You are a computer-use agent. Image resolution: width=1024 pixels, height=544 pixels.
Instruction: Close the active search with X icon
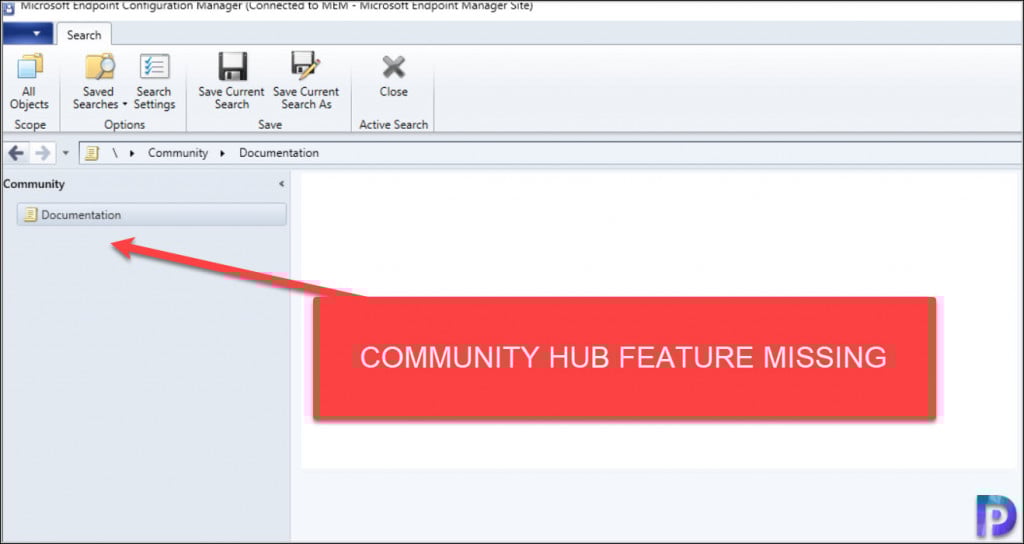click(x=394, y=67)
